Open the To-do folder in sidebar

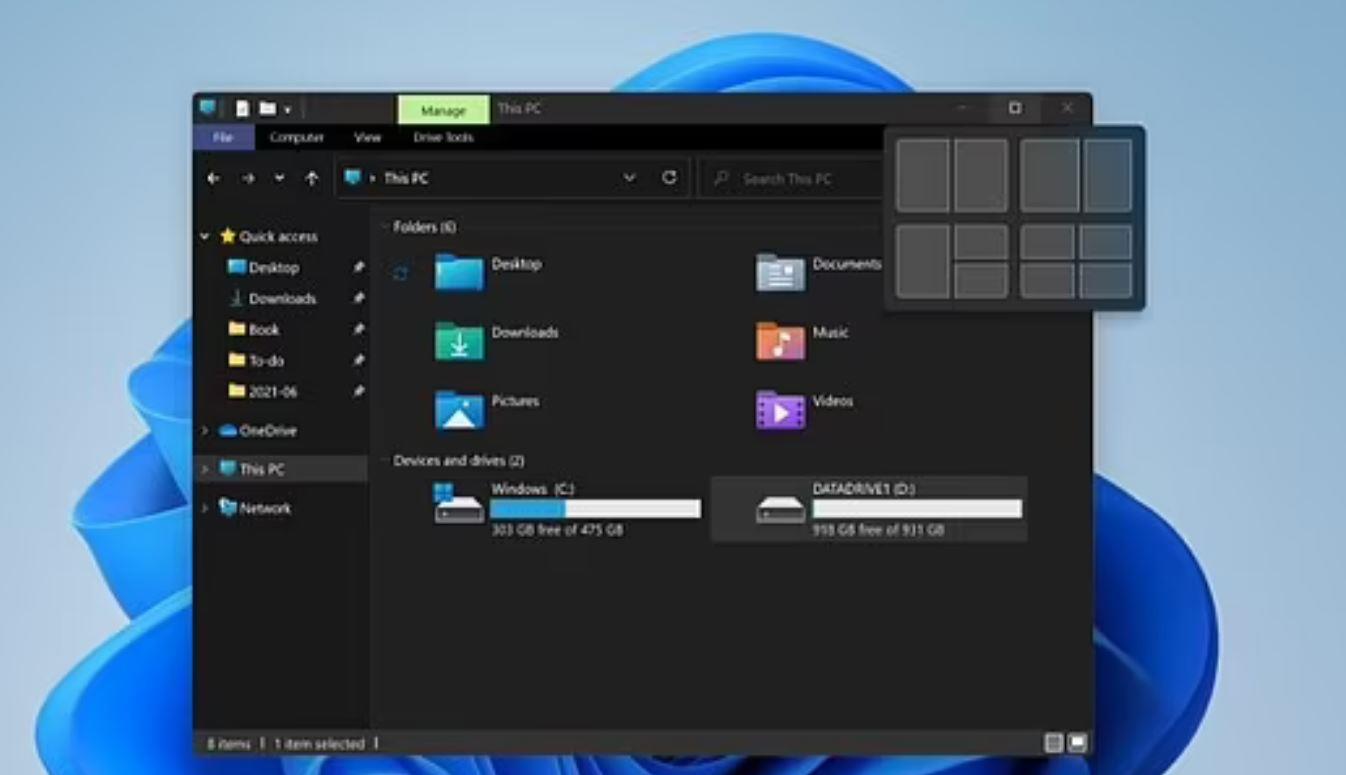(x=256, y=360)
